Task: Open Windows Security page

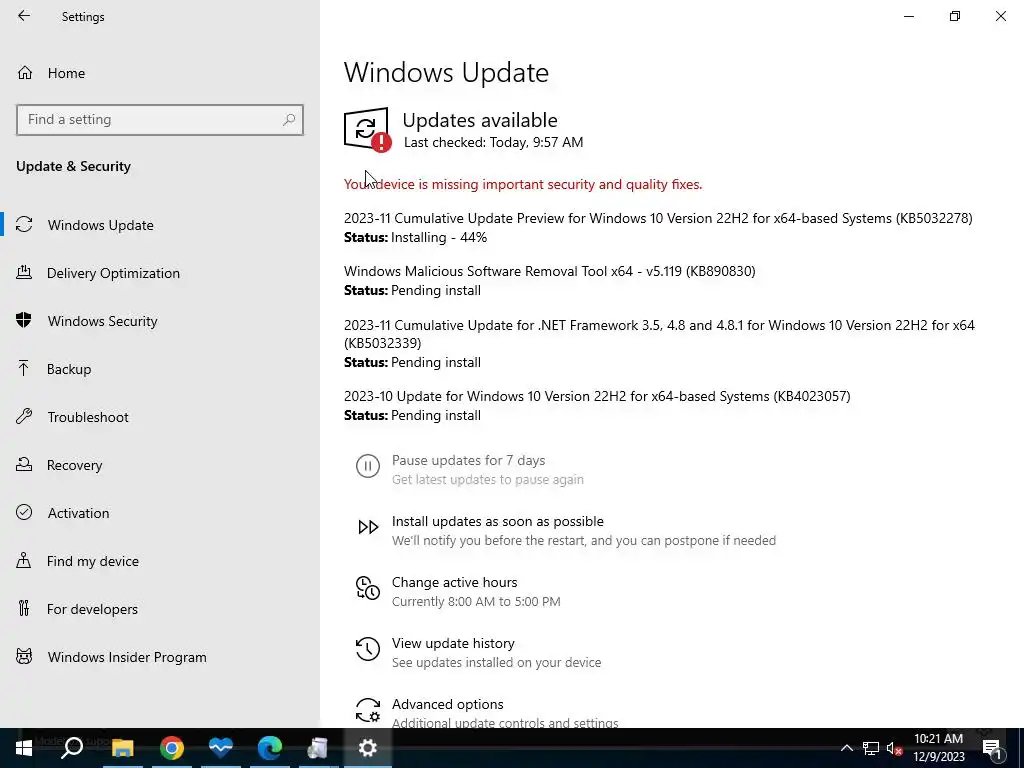Action: 103,321
